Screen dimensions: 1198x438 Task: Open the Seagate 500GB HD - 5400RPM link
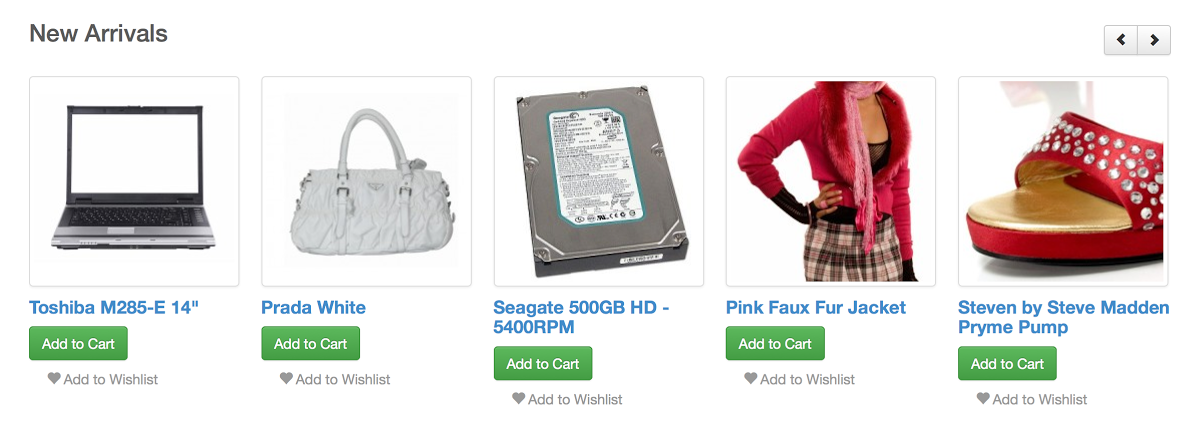[x=581, y=317]
